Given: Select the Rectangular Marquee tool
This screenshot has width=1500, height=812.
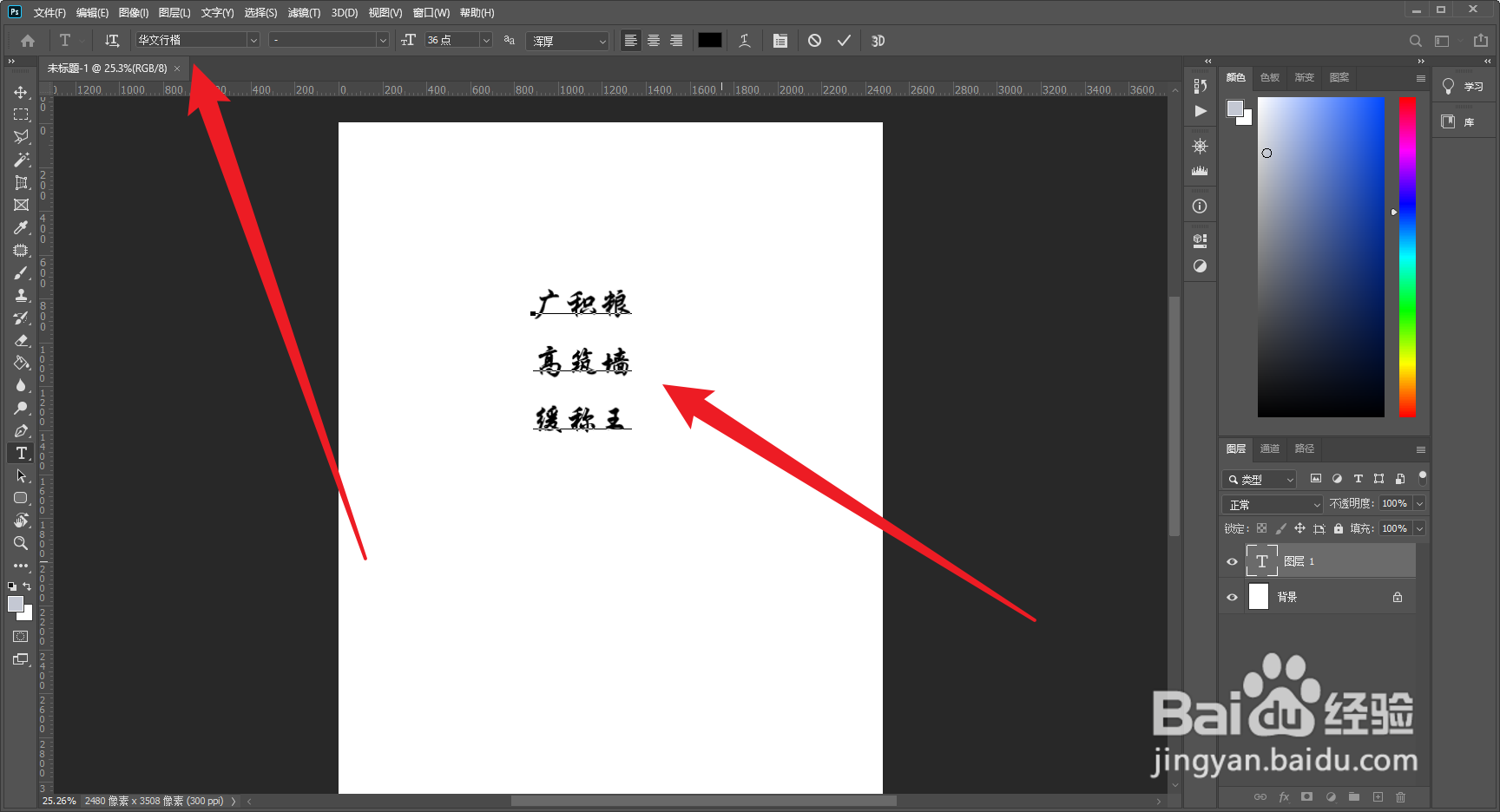Looking at the screenshot, I should [x=21, y=115].
